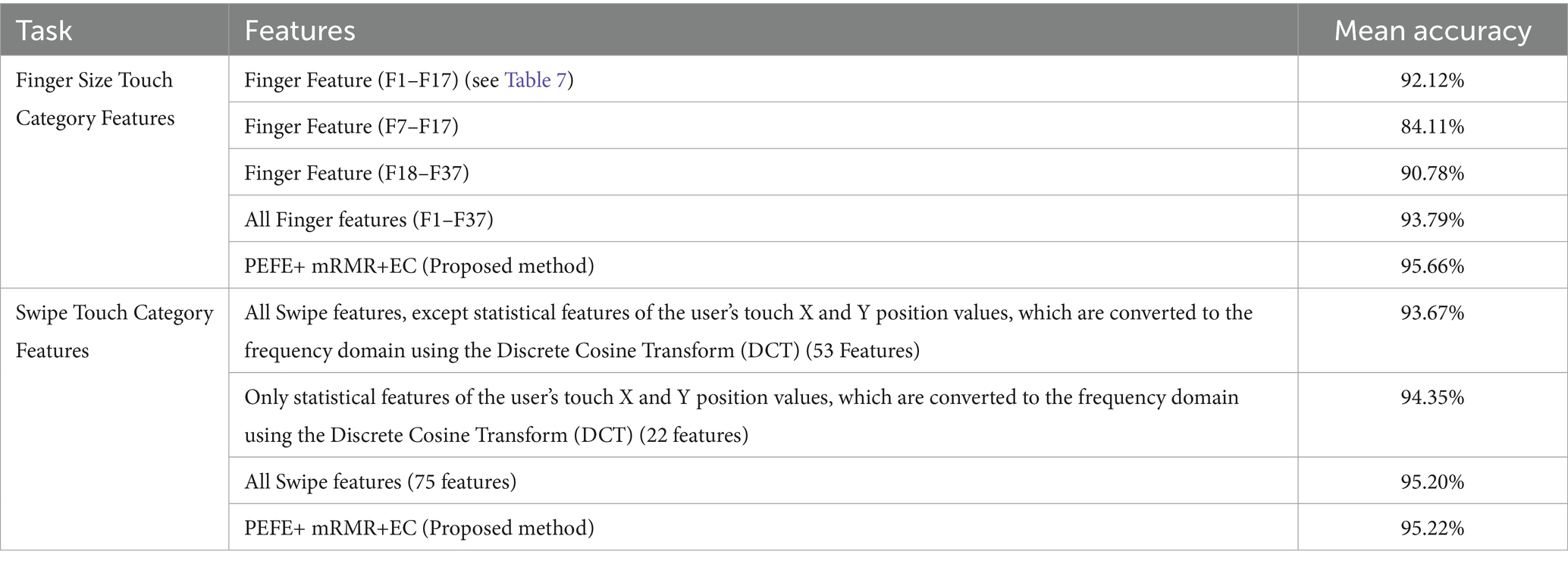Image resolution: width=1568 pixels, height=564 pixels.
Task: Open the Table 7 link
Action: coord(535,80)
